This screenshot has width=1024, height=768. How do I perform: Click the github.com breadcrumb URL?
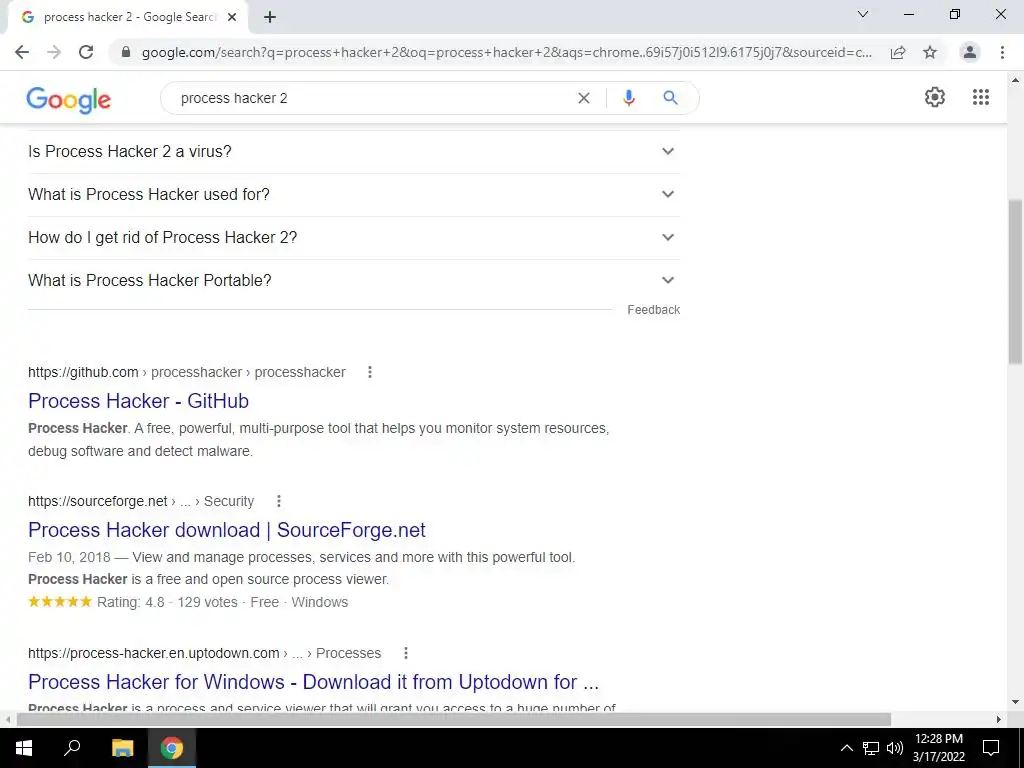[x=187, y=372]
